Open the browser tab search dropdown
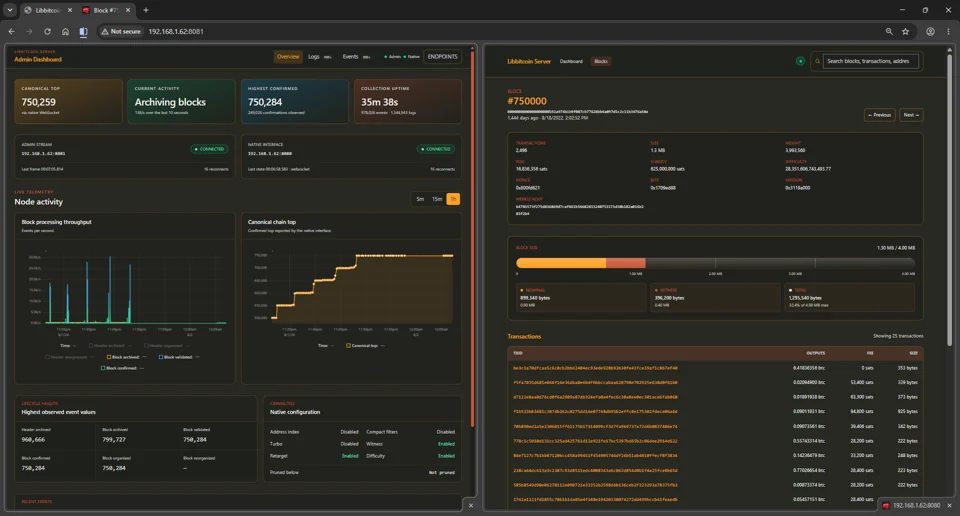The image size is (960, 516). [10, 10]
